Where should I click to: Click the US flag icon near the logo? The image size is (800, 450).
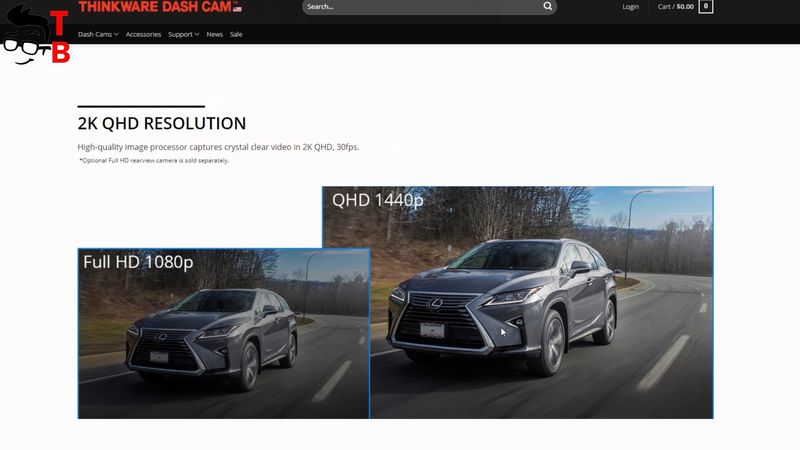pyautogui.click(x=237, y=8)
